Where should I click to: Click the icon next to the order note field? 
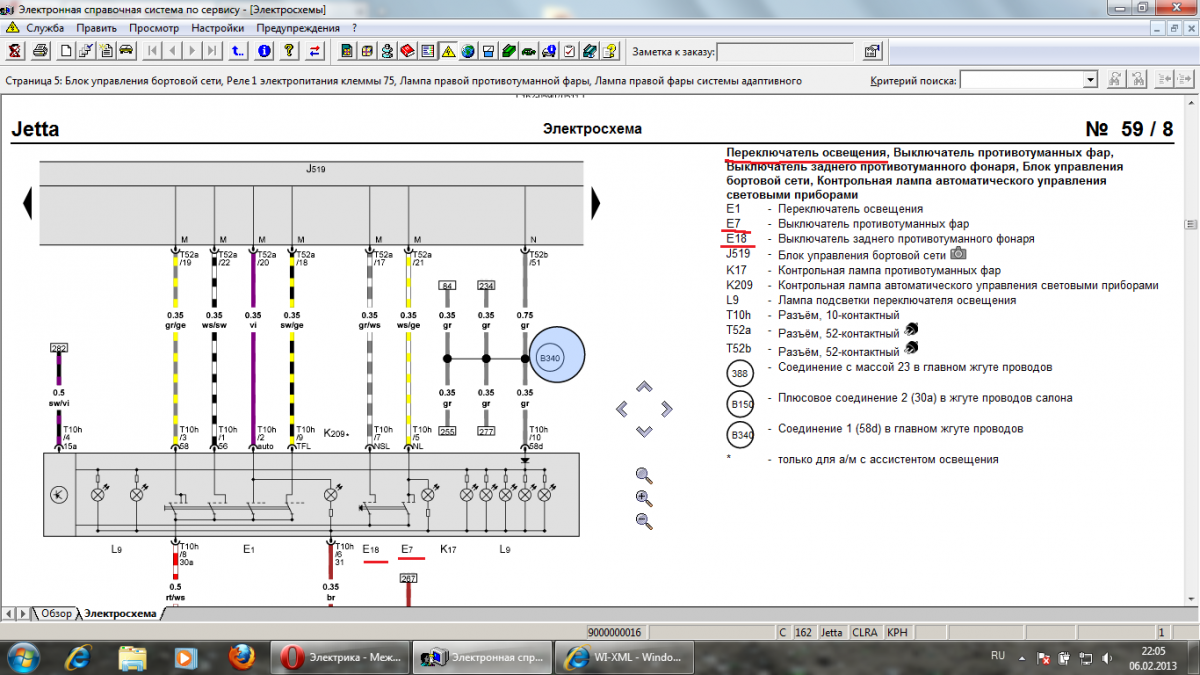872,51
